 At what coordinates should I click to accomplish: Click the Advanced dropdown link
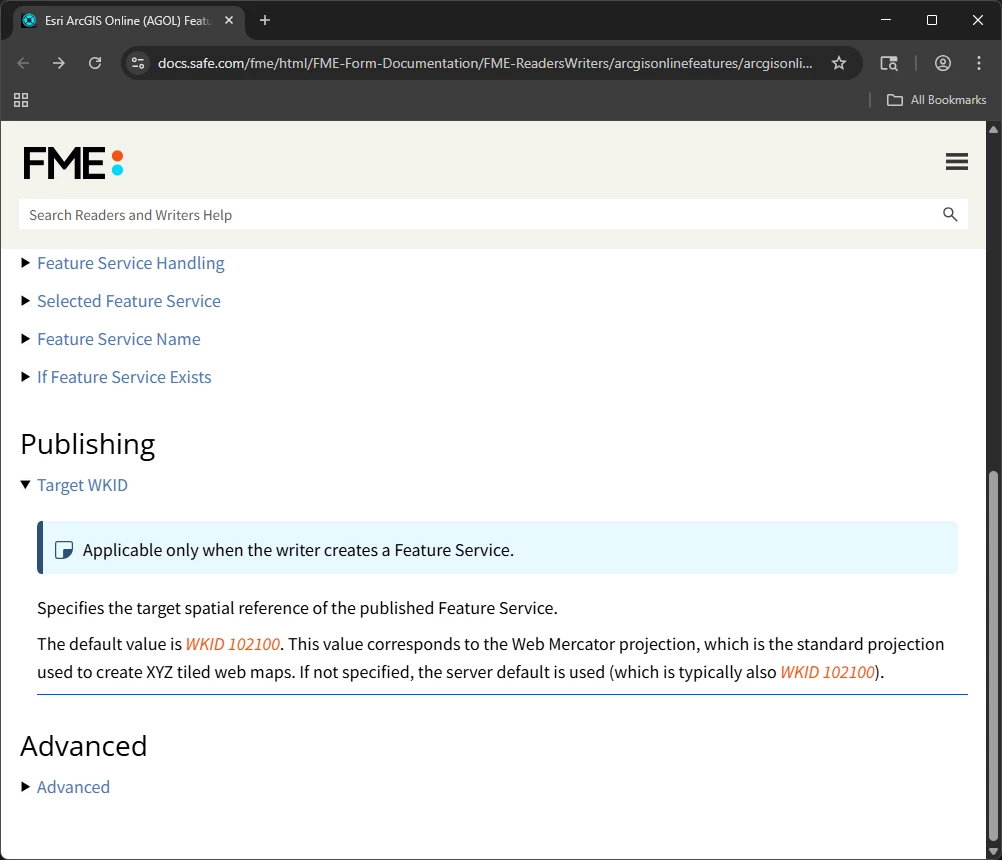click(x=73, y=787)
